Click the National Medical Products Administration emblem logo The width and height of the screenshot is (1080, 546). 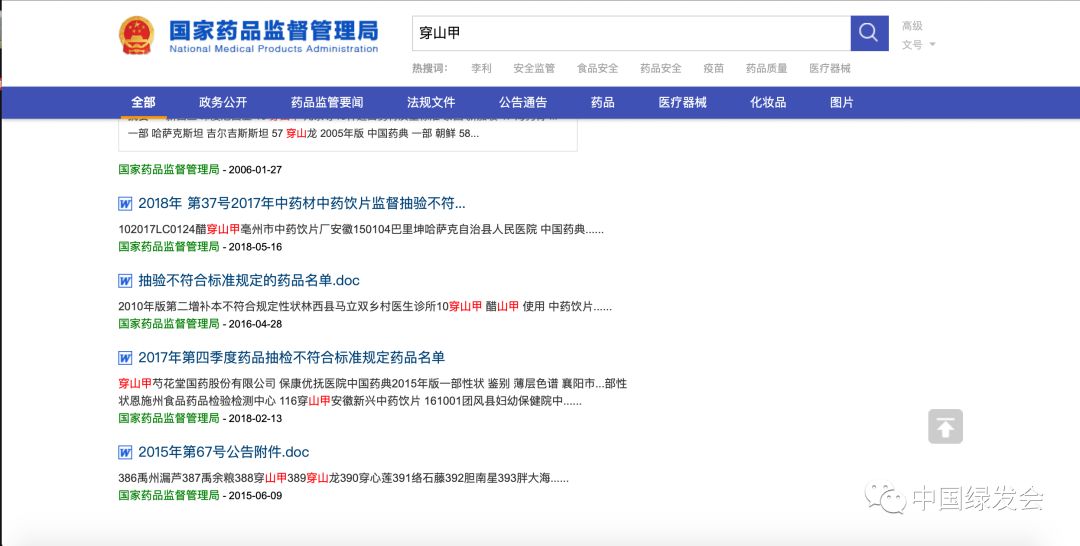pos(136,35)
